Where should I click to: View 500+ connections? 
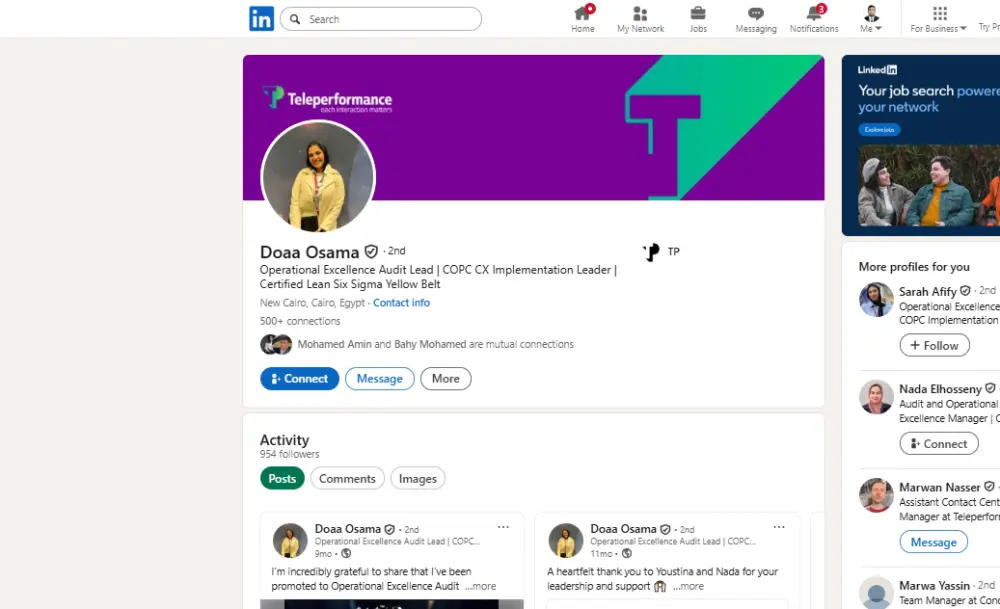[x=300, y=321]
